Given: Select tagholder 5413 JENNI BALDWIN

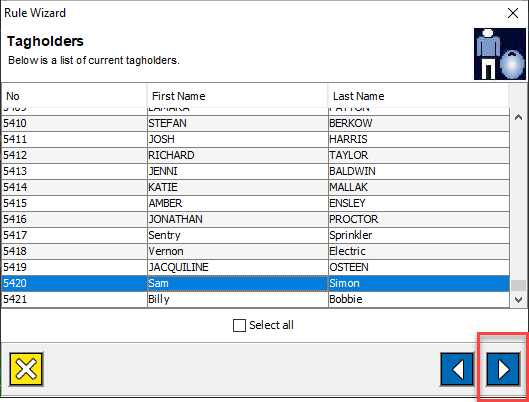Looking at the screenshot, I should tap(255, 171).
